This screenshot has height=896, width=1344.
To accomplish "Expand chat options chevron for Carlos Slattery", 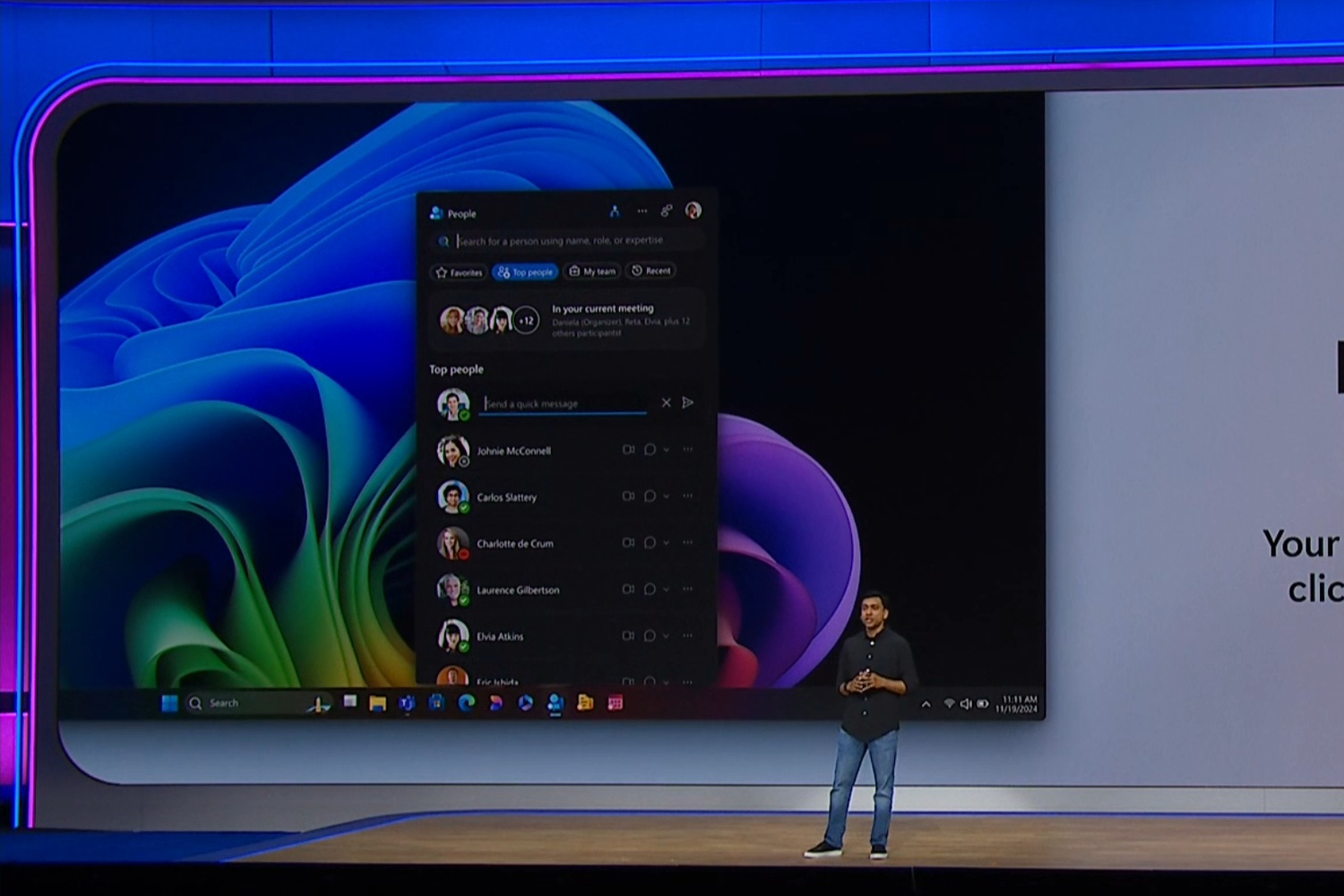I will pyautogui.click(x=666, y=496).
